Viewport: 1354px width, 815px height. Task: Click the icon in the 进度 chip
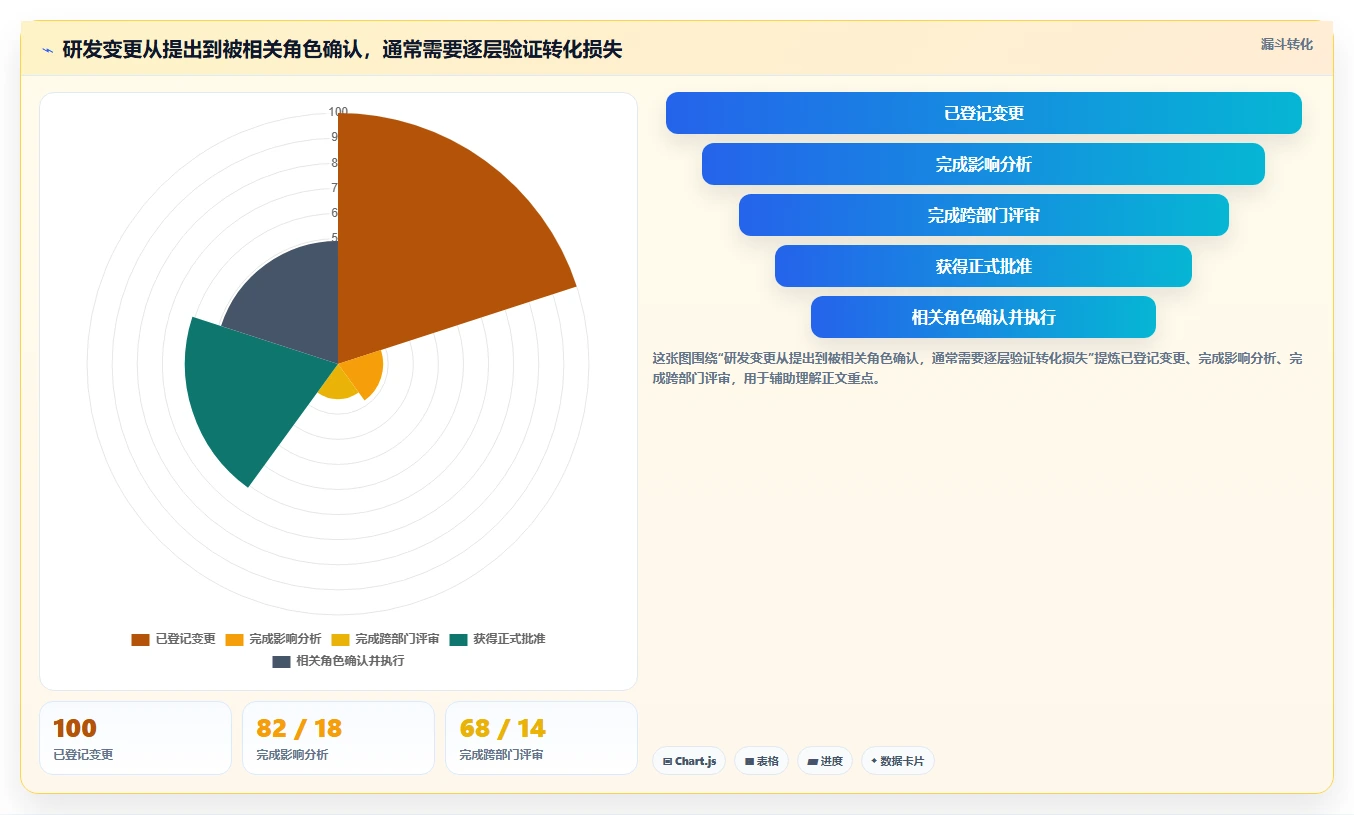pyautogui.click(x=812, y=762)
